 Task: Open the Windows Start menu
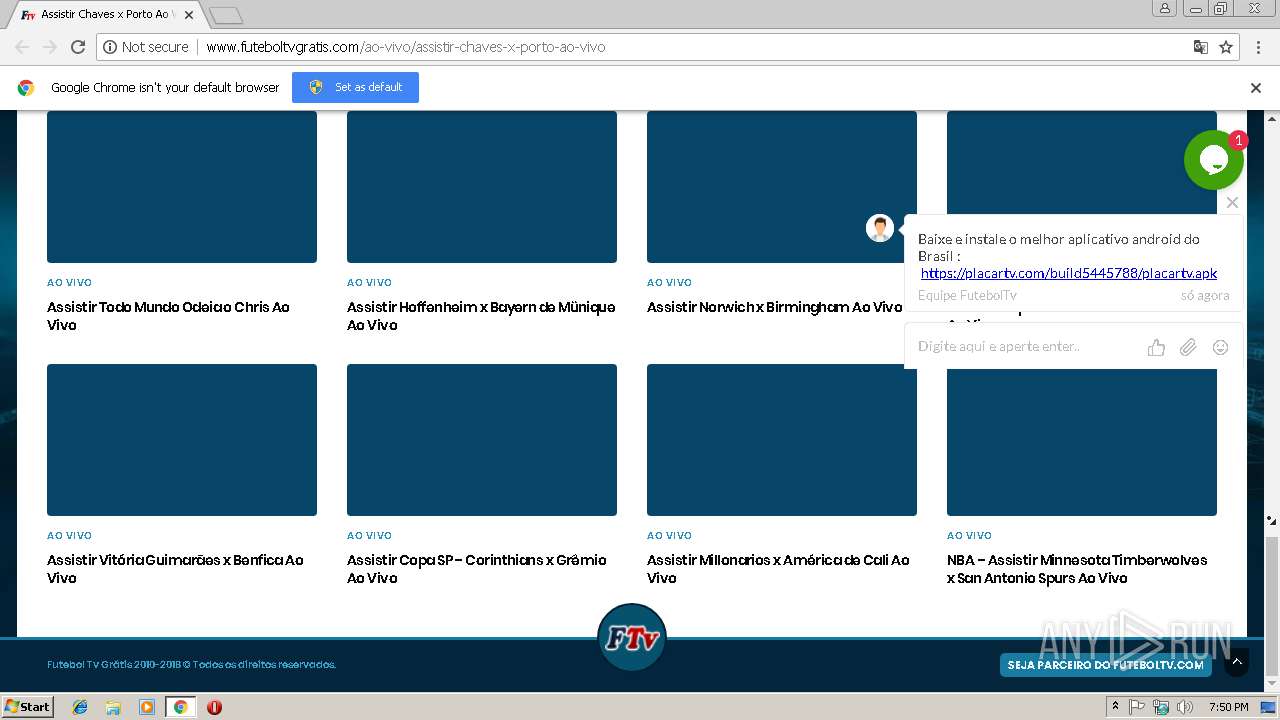pyautogui.click(x=28, y=706)
